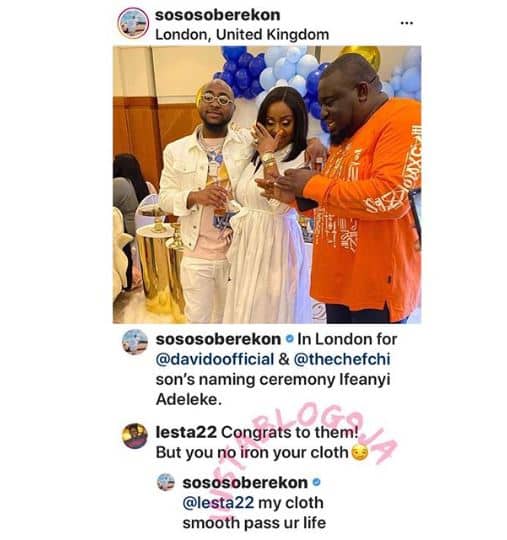Tap the caption text about naming ceremony
Screen dimensions: 507x540
pos(276,369)
